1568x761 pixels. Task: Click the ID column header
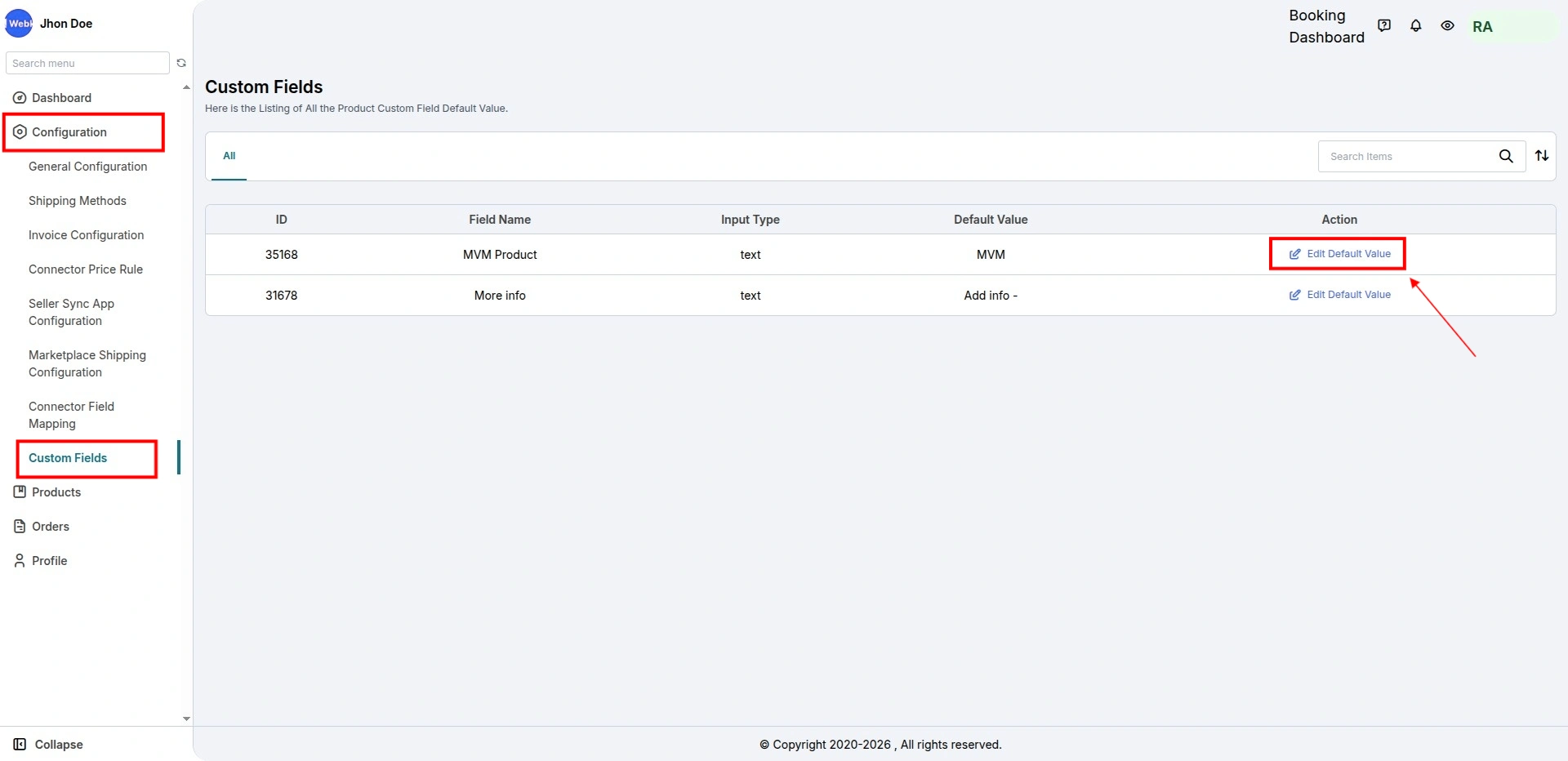tap(281, 220)
